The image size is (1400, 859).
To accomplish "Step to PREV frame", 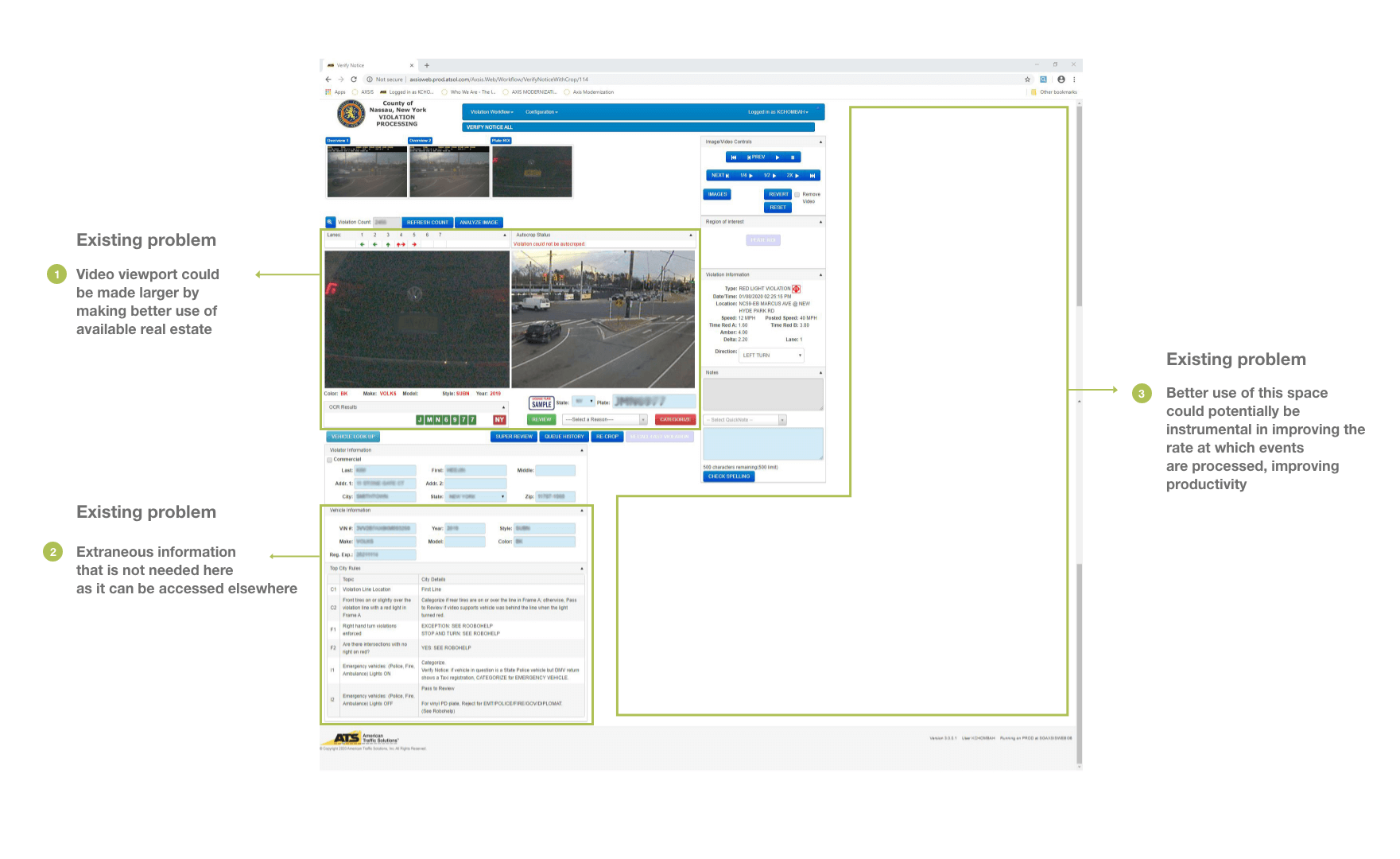I will pyautogui.click(x=756, y=157).
